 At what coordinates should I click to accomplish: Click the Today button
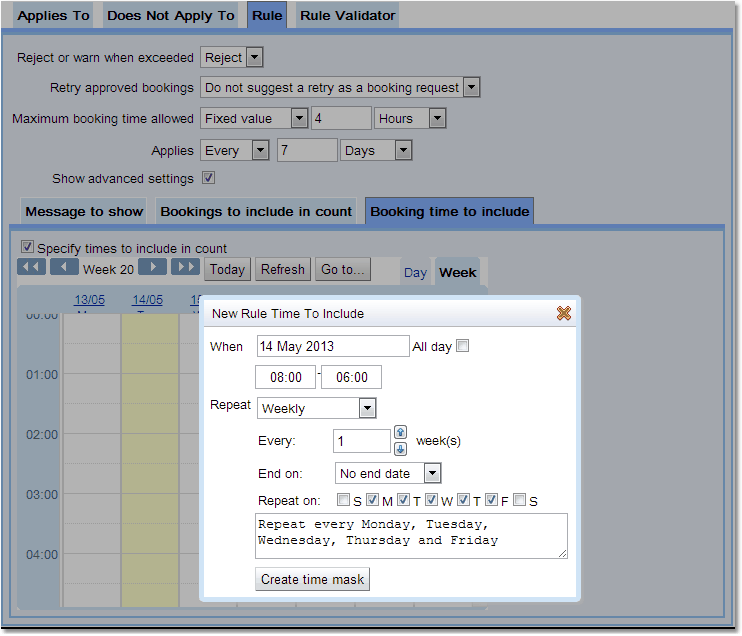(x=227, y=269)
